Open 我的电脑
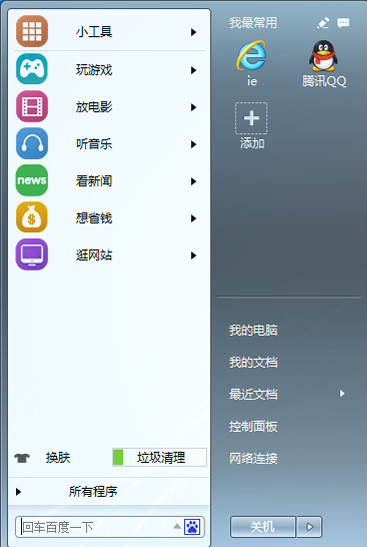Image resolution: width=367 pixels, height=547 pixels. (x=253, y=330)
